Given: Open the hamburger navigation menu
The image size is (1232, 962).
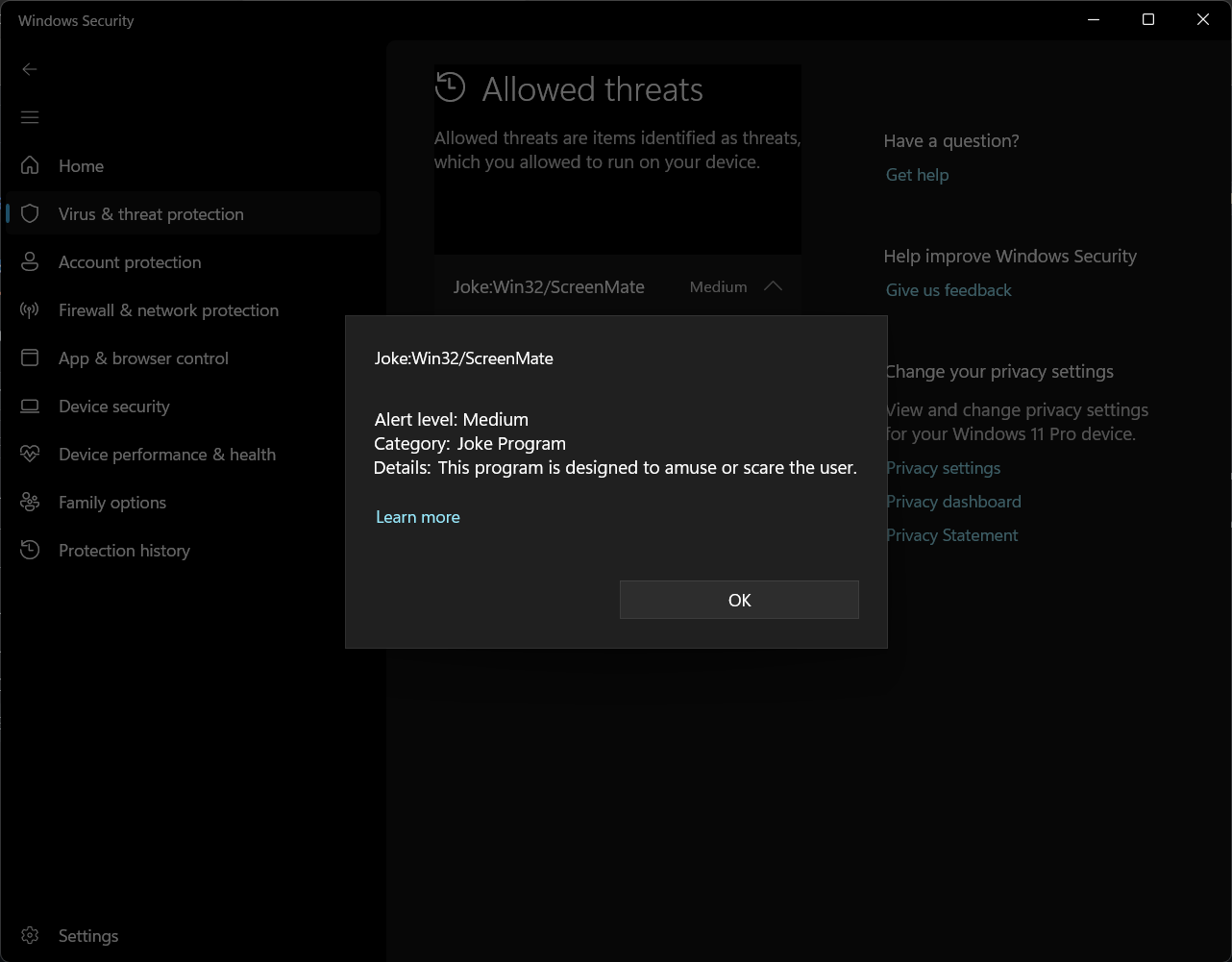Looking at the screenshot, I should [x=30, y=117].
